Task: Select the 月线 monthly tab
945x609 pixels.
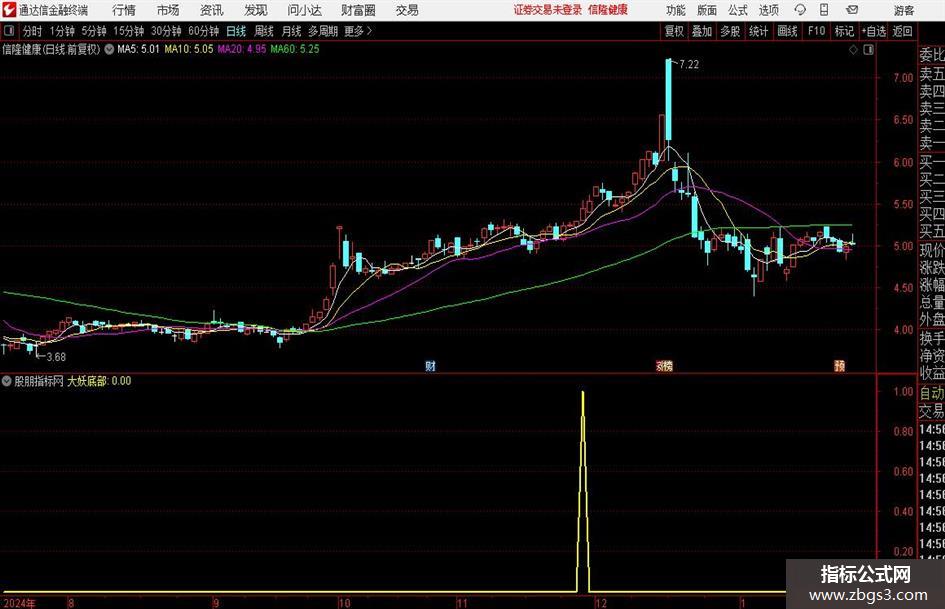Action: (x=292, y=31)
